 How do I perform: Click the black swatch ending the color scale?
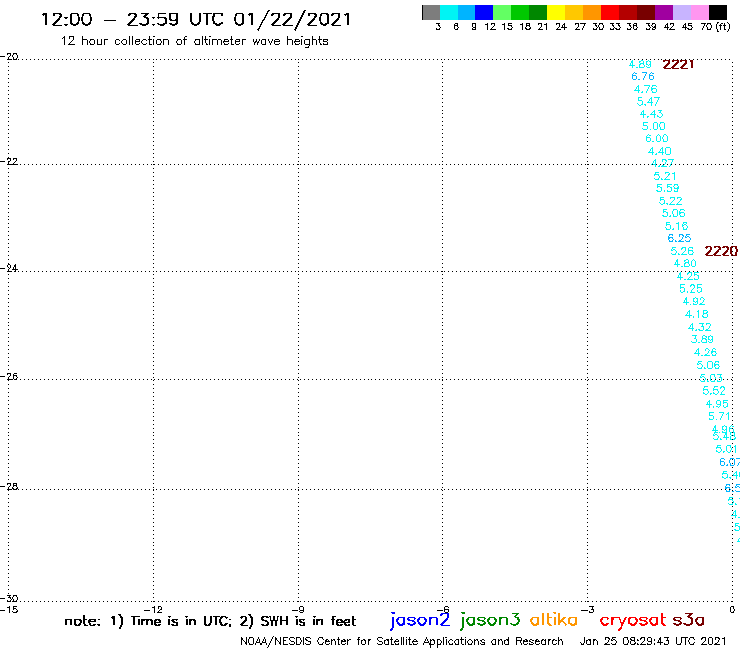click(x=718, y=12)
